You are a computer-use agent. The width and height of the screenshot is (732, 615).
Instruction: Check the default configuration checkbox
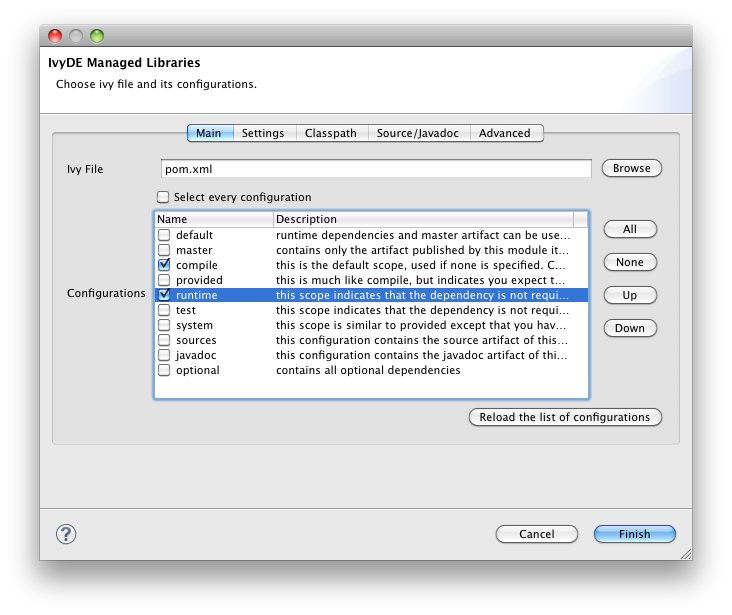tap(164, 235)
